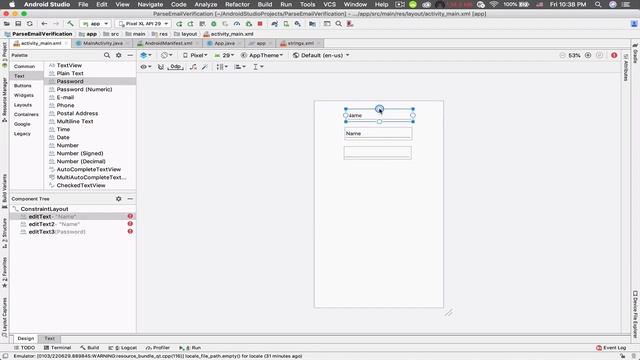This screenshot has width=640, height=360.
Task: Minimize the Component Tree panel
Action: tap(130, 199)
